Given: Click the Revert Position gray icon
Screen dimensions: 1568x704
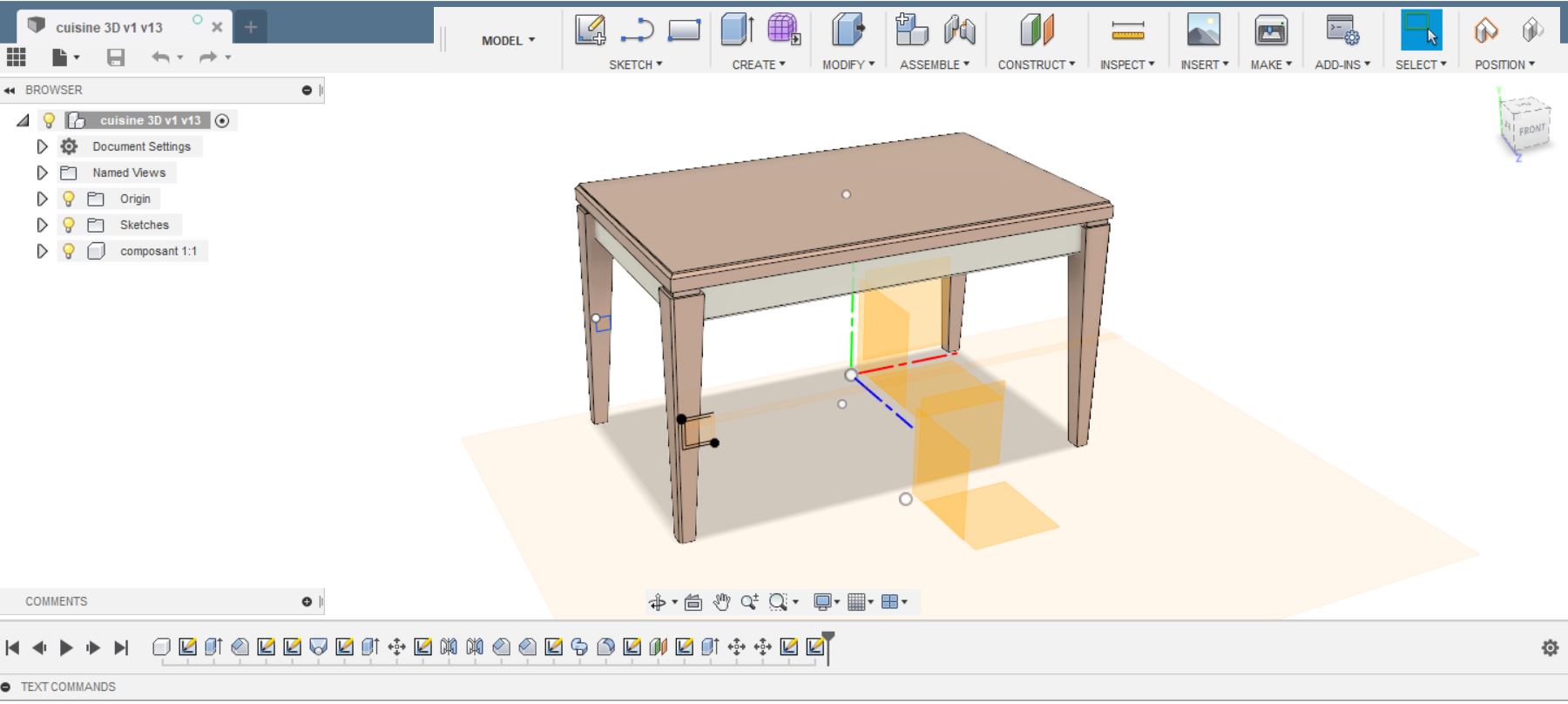Looking at the screenshot, I should [1532, 30].
